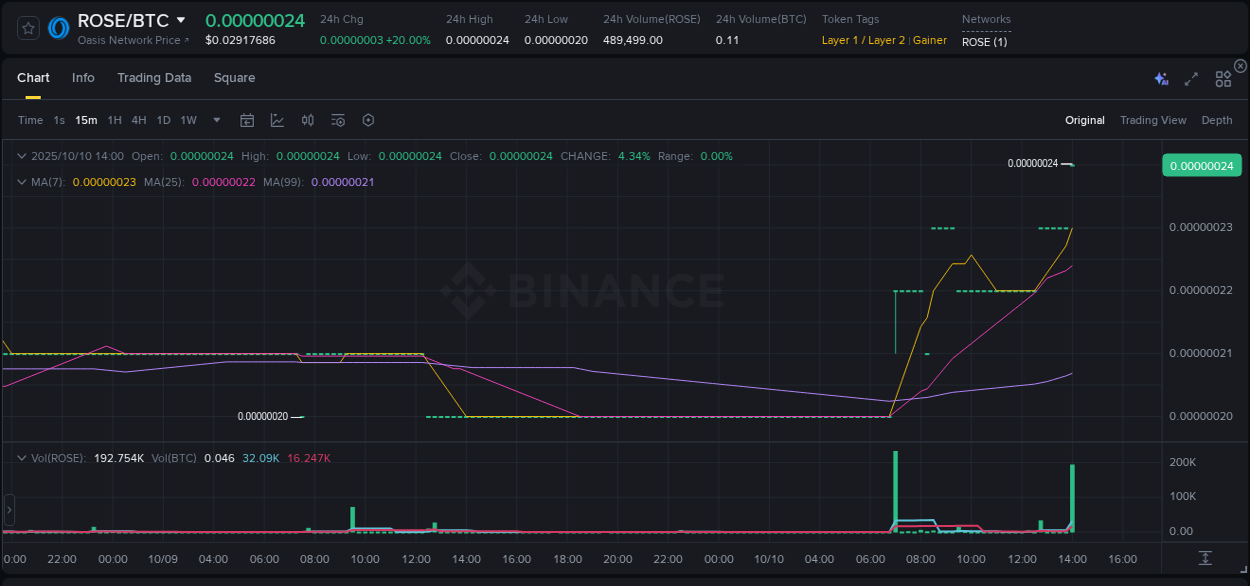Viewport: 1250px width, 586px height.
Task: Select the 1H timeframe
Action: pos(113,120)
